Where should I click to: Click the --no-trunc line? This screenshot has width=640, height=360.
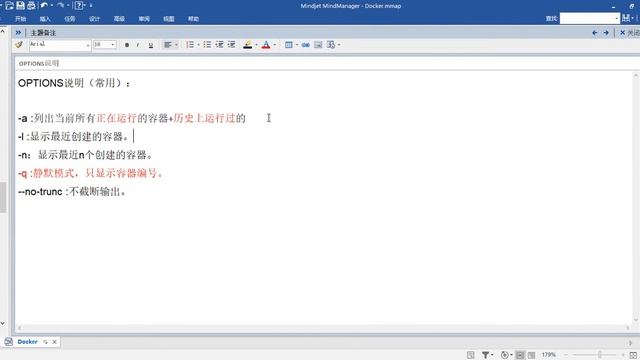click(72, 191)
